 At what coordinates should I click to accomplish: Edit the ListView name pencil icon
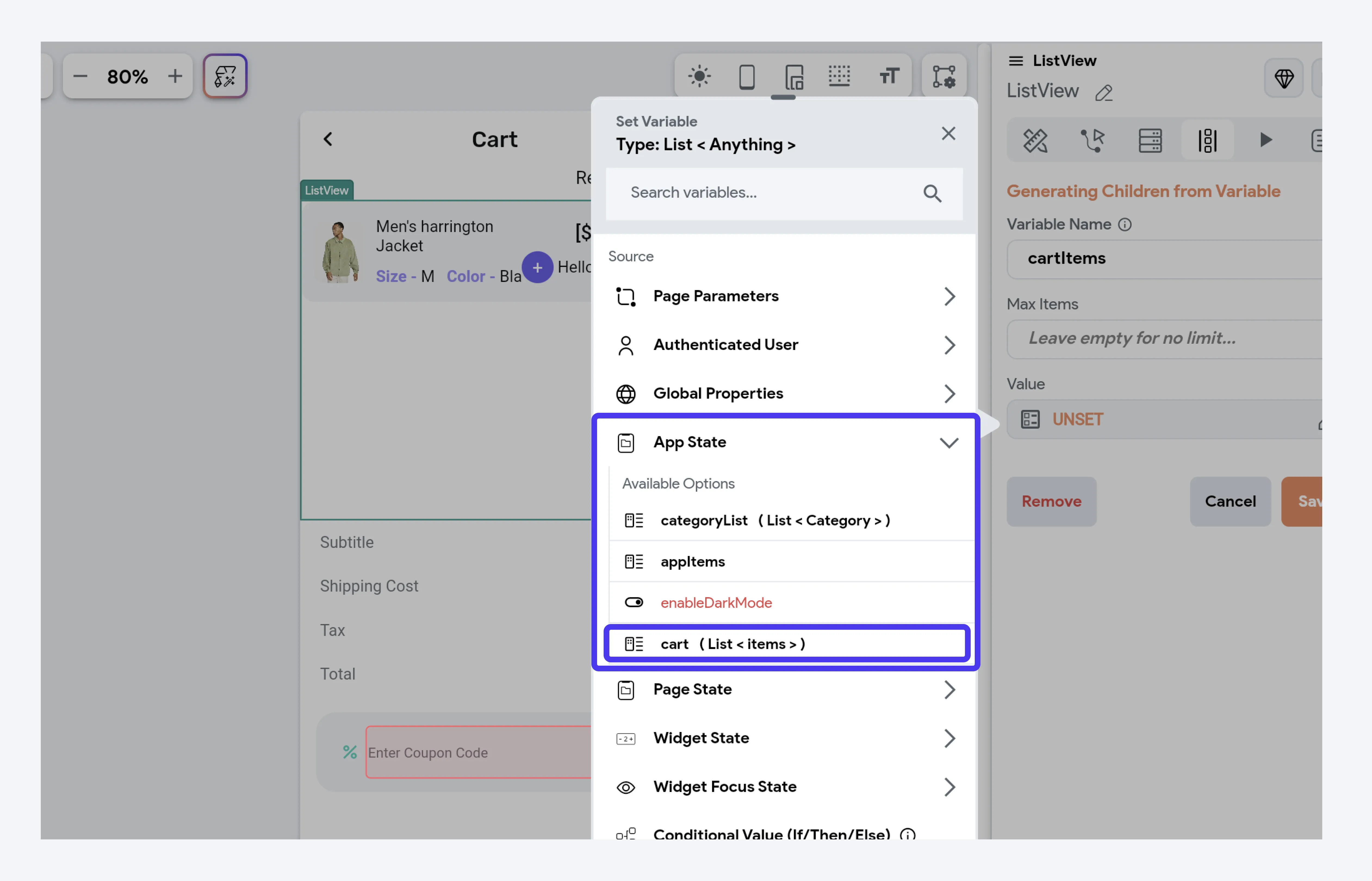(1104, 92)
